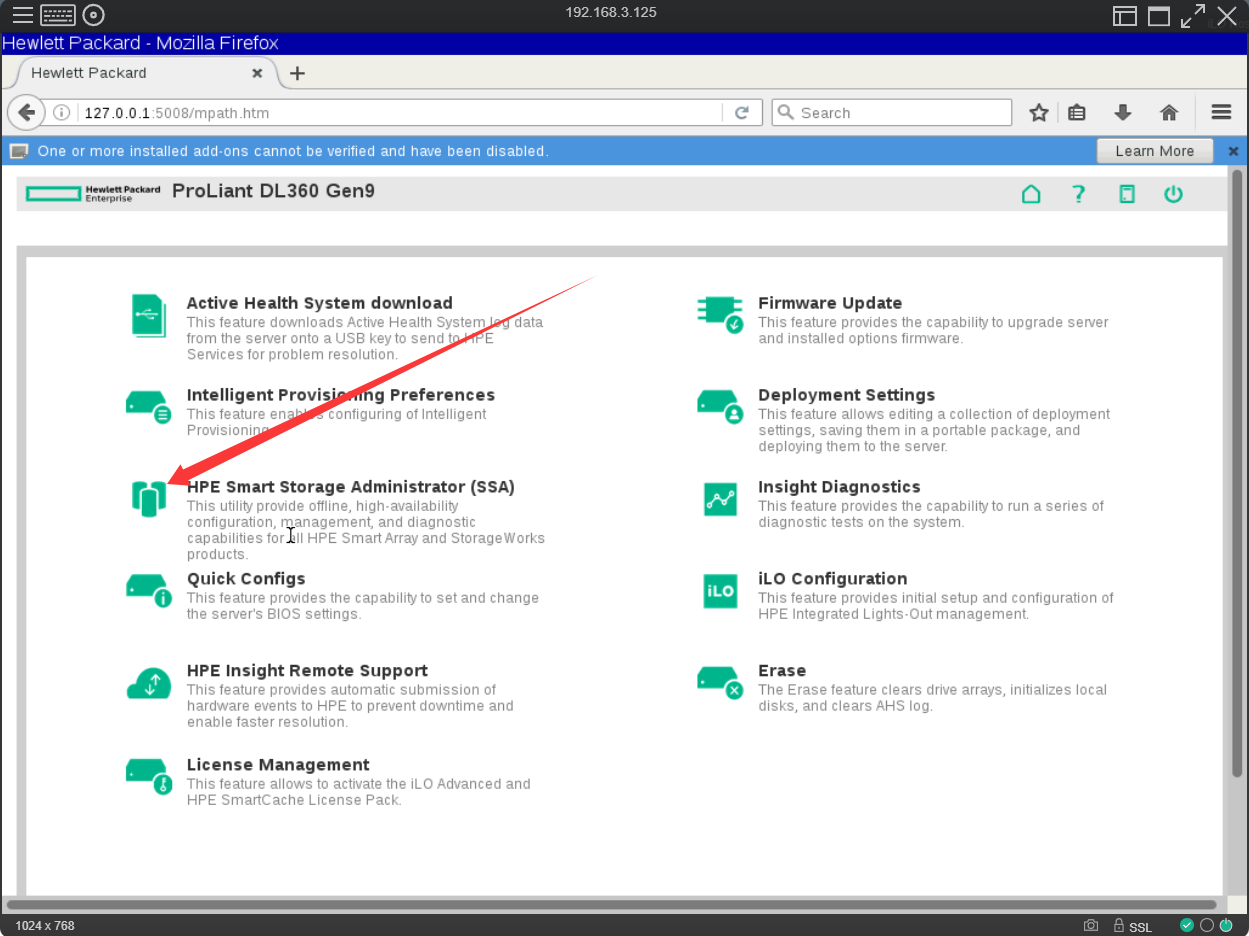Open HPE Smart Storage Administrator (SSA) title

351,487
